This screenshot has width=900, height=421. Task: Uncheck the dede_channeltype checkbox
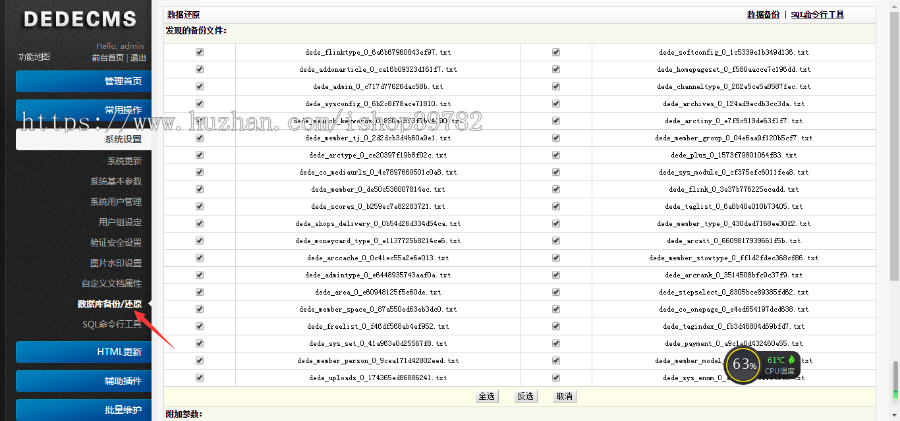[x=556, y=86]
